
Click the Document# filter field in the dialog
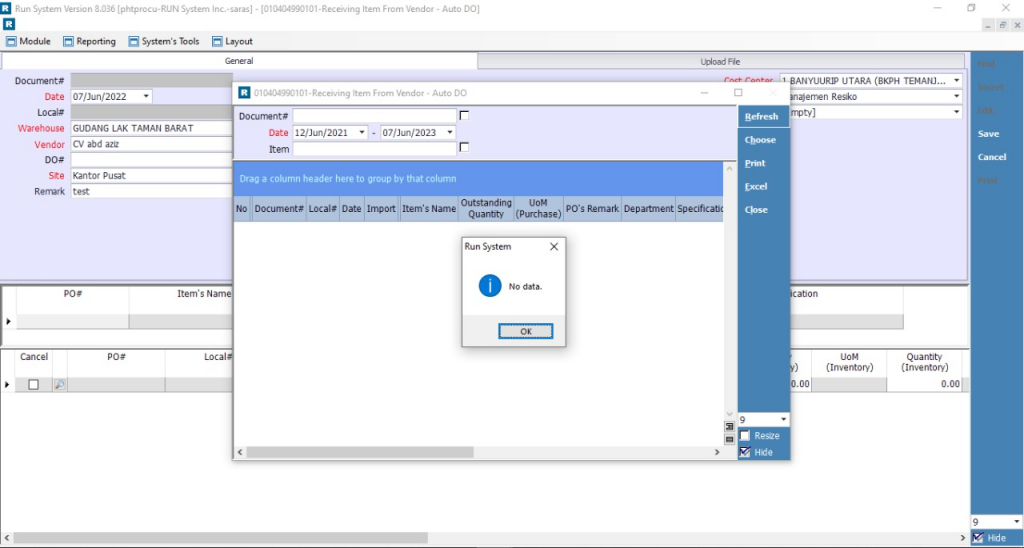(374, 116)
